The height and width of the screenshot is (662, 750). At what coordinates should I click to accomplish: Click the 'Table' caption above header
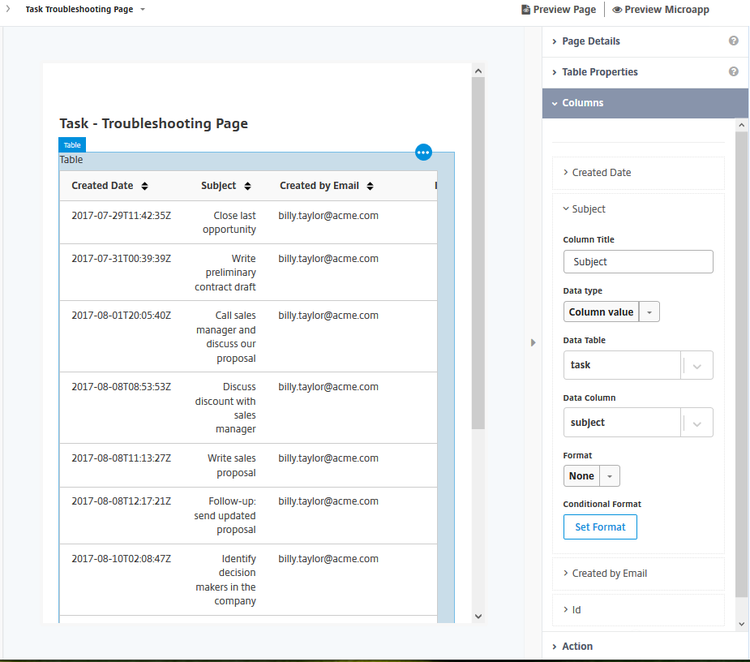[71, 160]
